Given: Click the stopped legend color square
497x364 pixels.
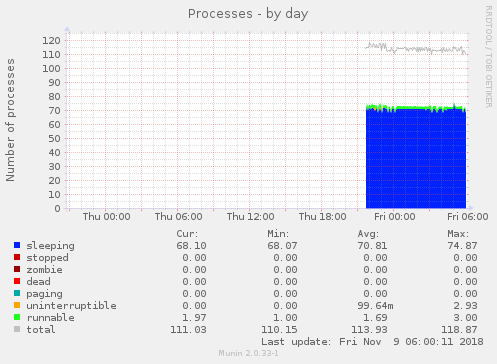Looking at the screenshot, I should tap(17, 257).
